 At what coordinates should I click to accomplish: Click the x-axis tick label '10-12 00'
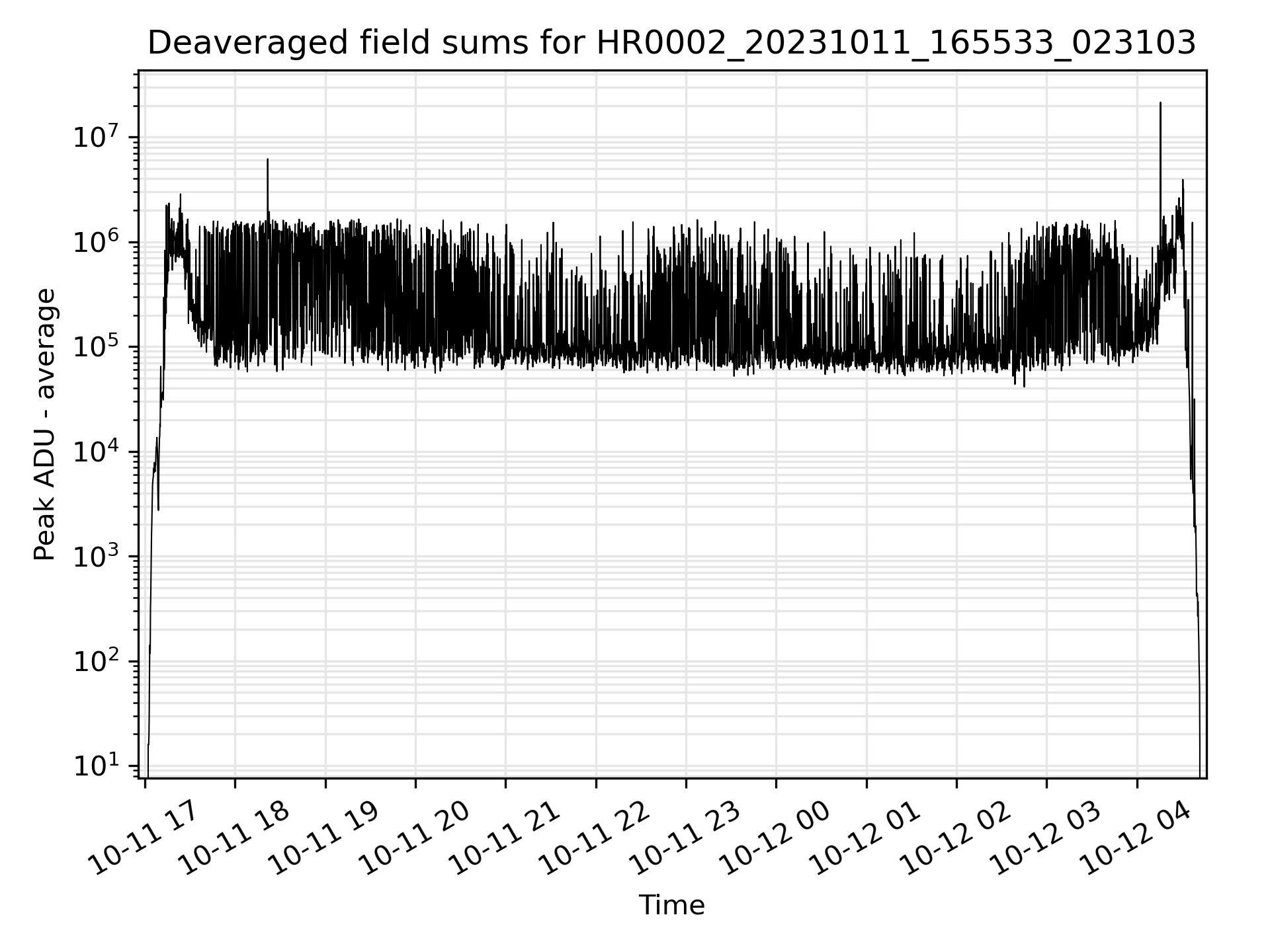[776, 837]
